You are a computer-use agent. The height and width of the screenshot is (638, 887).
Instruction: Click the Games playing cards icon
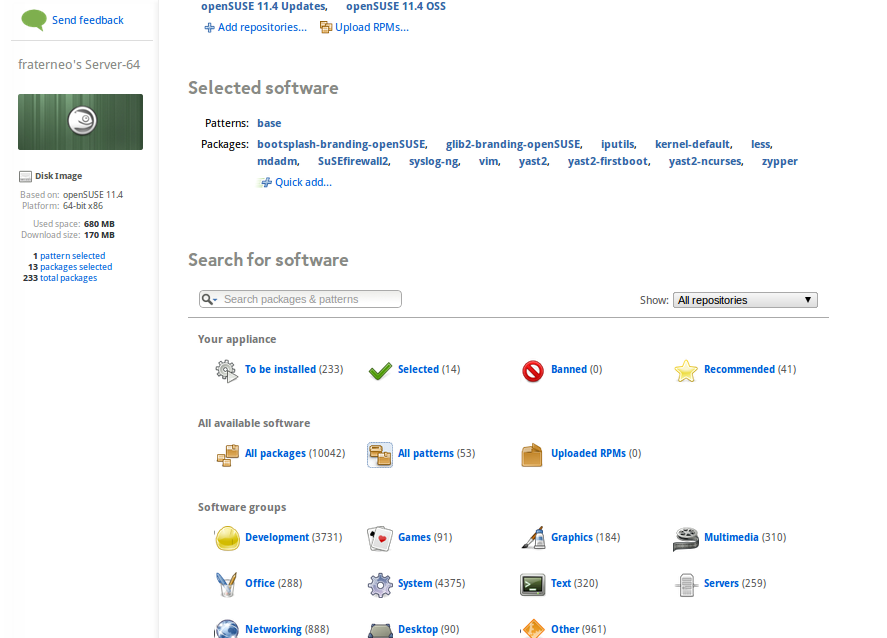380,538
